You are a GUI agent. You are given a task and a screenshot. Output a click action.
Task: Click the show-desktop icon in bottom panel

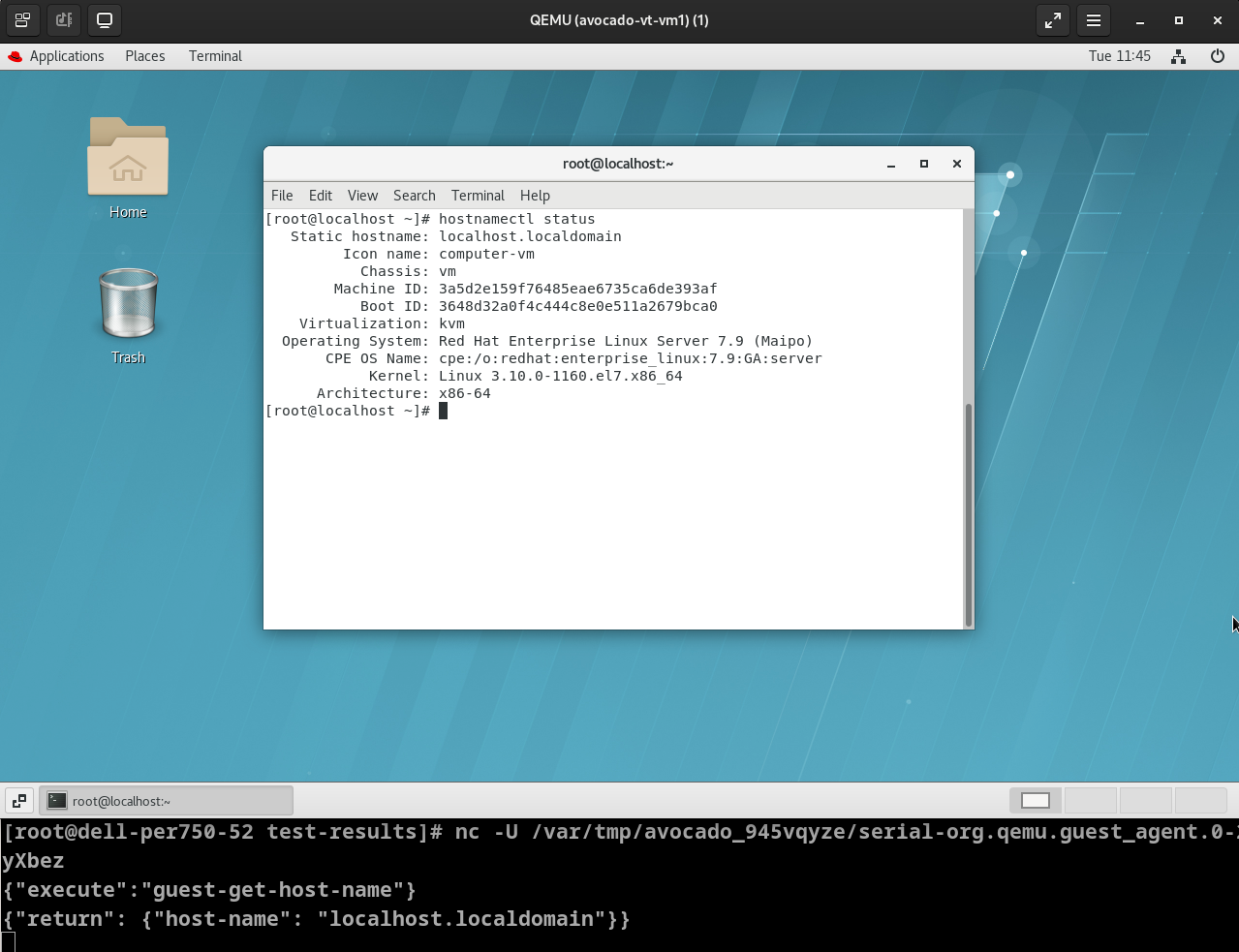19,801
